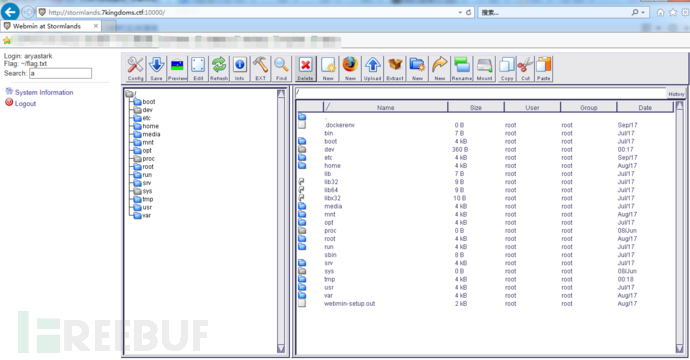Screen dimensions: 690x360
Task: Select sbin entry in file list
Action: pyautogui.click(x=330, y=255)
